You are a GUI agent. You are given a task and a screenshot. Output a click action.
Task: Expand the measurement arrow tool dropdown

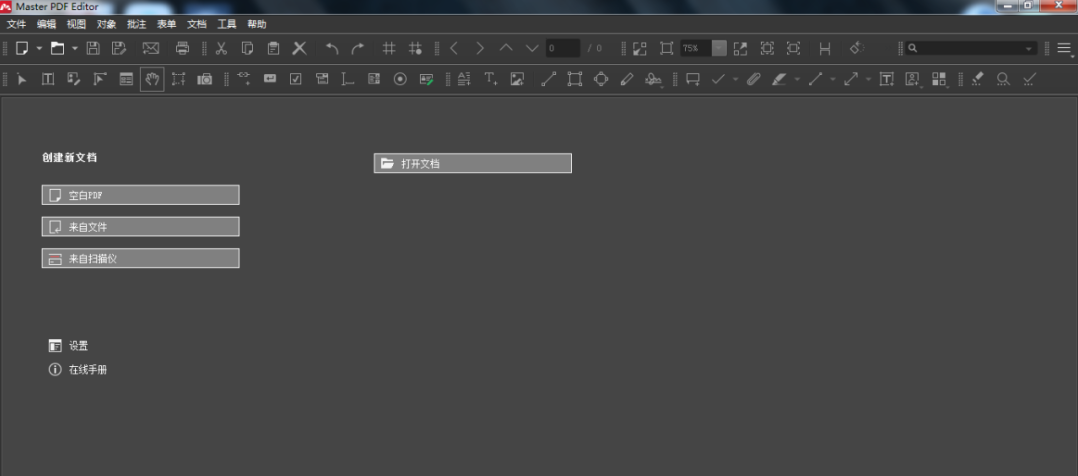pos(868,79)
